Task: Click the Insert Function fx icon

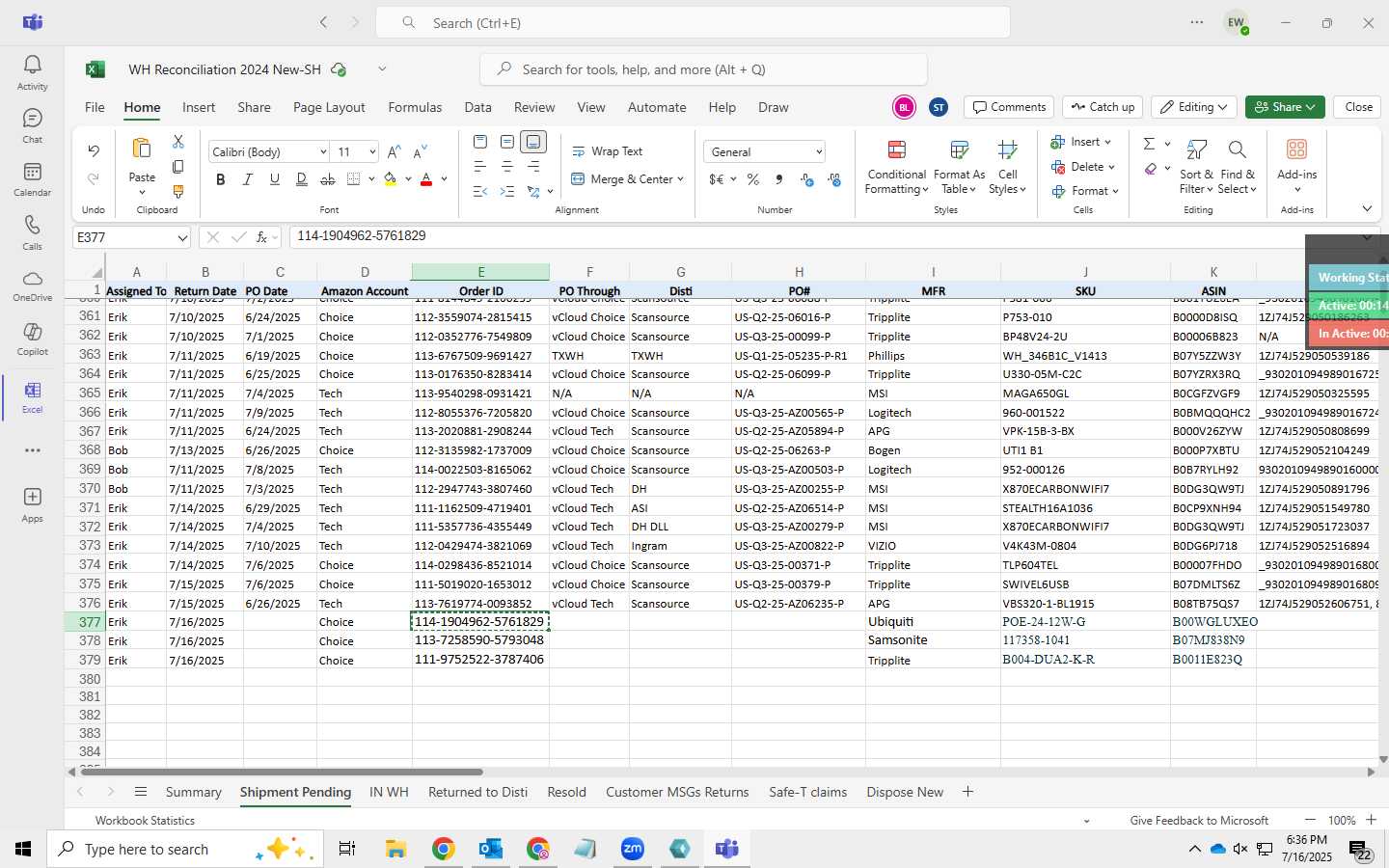Action: (x=261, y=236)
